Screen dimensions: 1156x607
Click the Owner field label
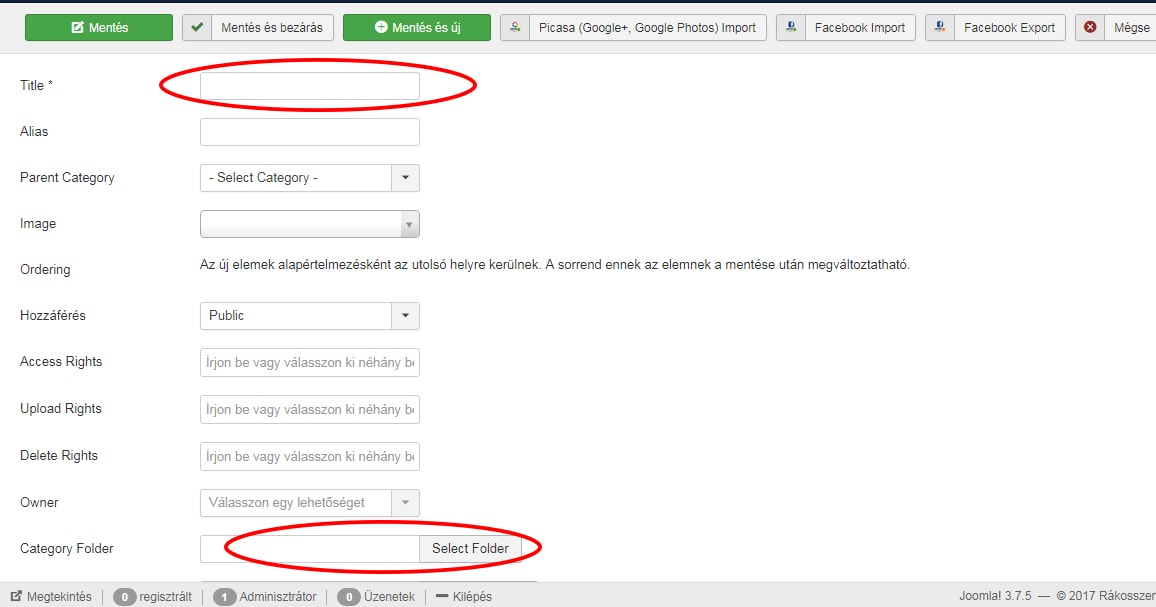[39, 502]
